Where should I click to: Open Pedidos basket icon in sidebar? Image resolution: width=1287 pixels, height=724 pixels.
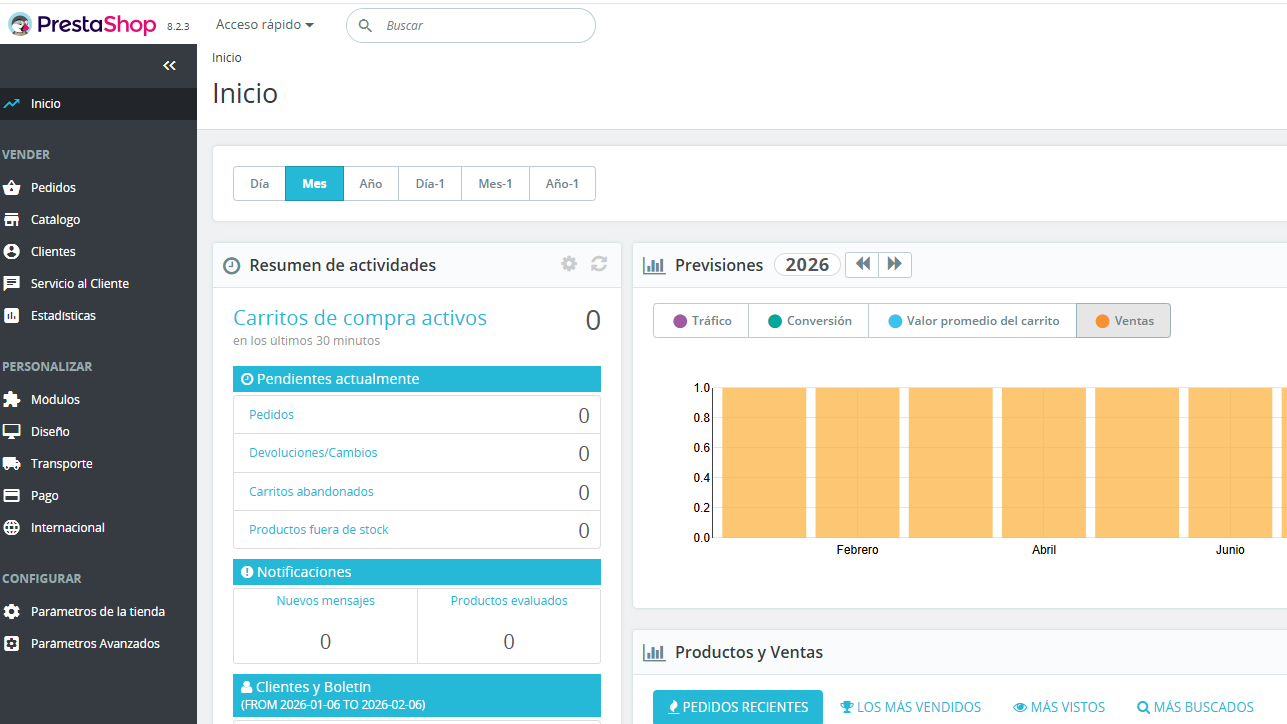(12, 188)
